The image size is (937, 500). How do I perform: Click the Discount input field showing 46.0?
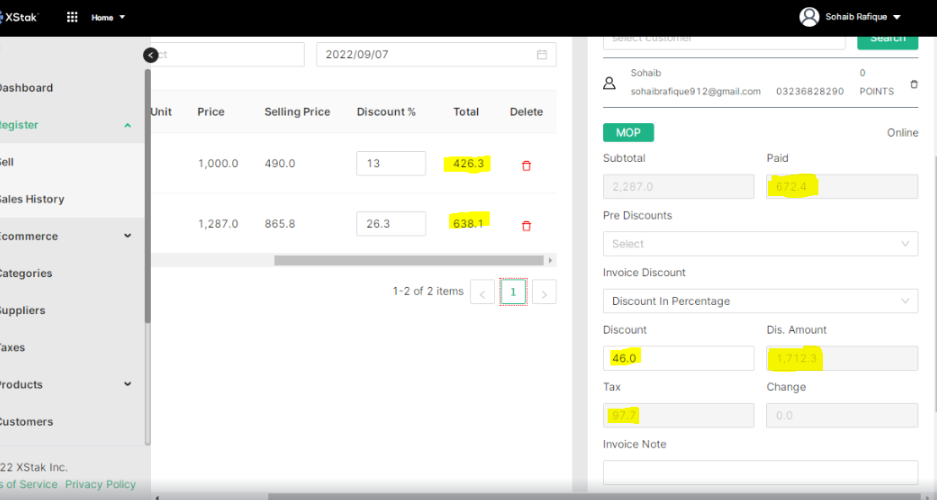pos(678,358)
